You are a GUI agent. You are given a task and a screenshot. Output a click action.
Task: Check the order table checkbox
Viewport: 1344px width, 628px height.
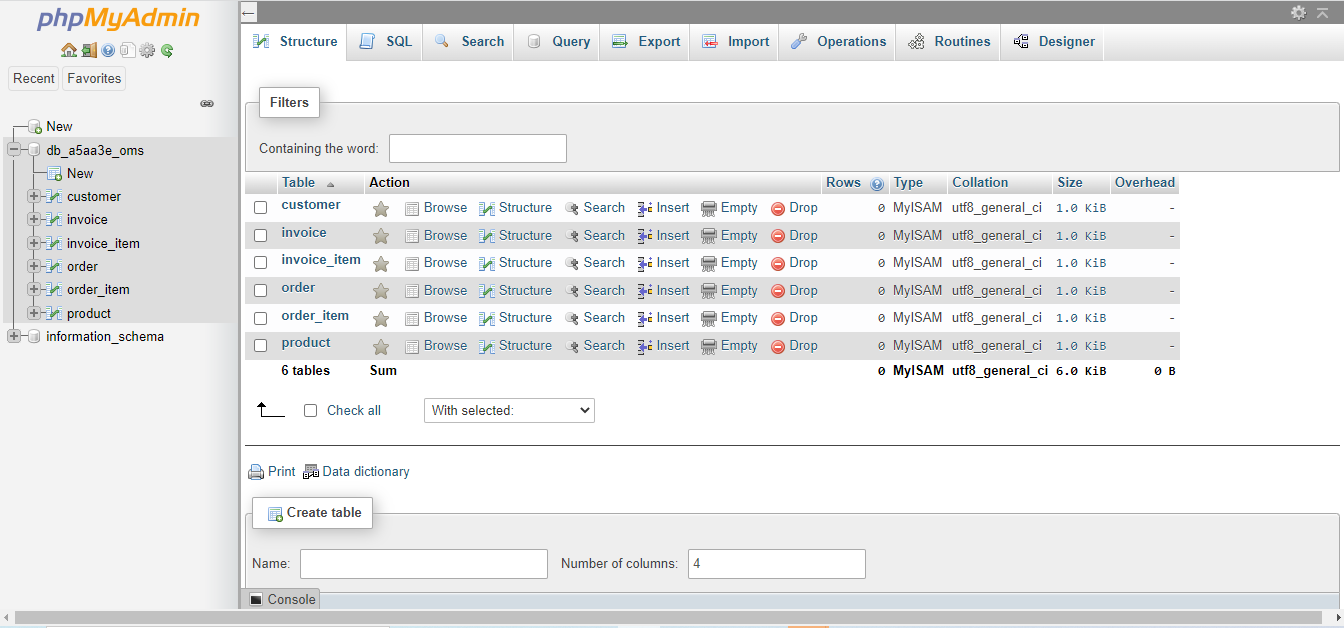pyautogui.click(x=261, y=291)
